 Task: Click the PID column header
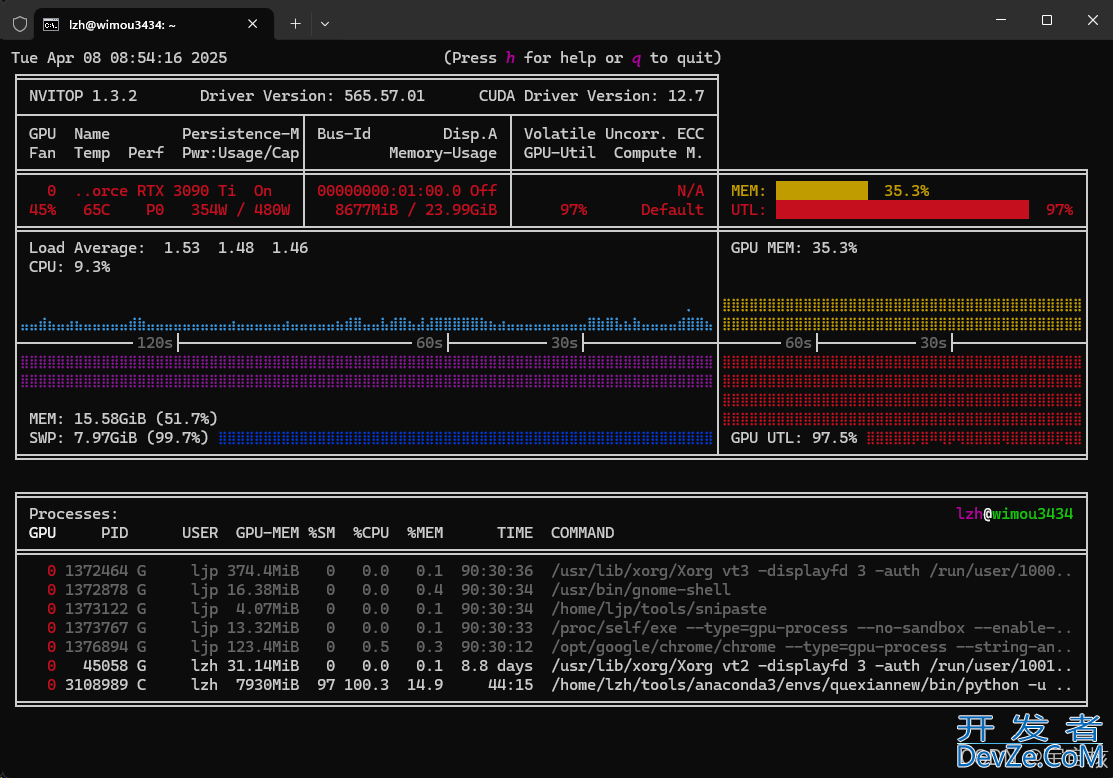click(x=114, y=533)
